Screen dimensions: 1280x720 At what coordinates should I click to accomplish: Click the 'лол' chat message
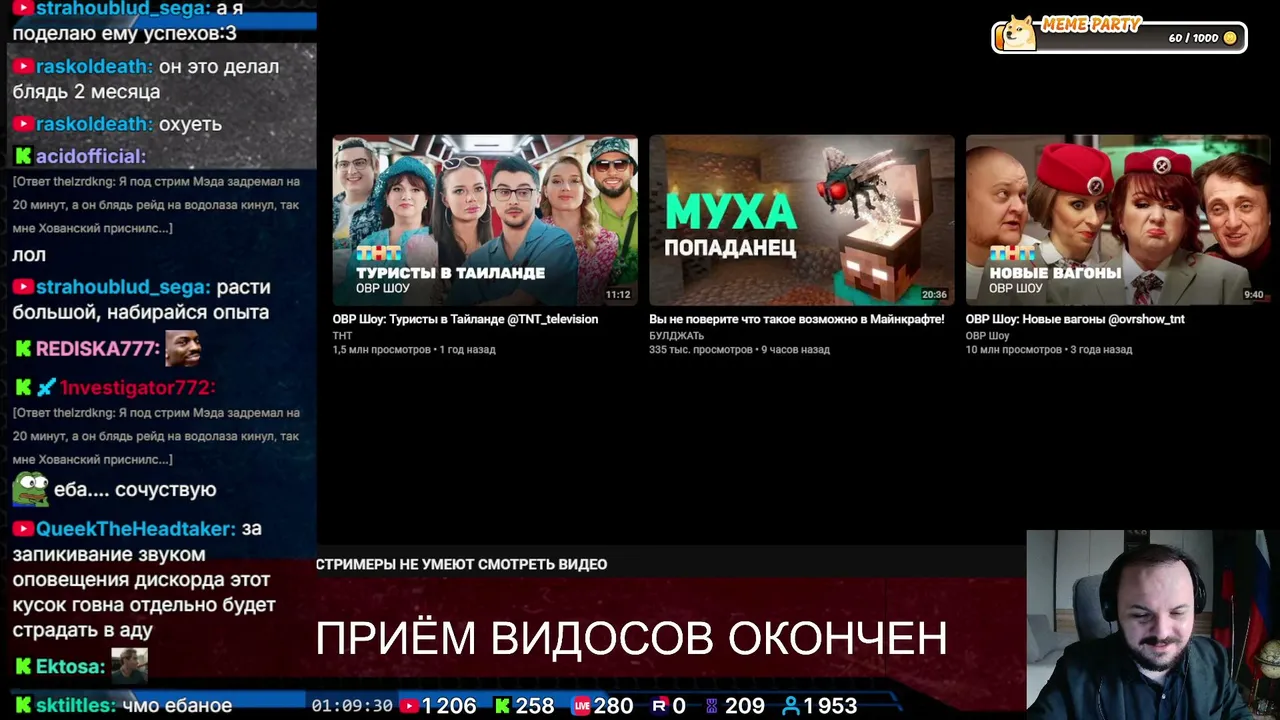pos(29,255)
